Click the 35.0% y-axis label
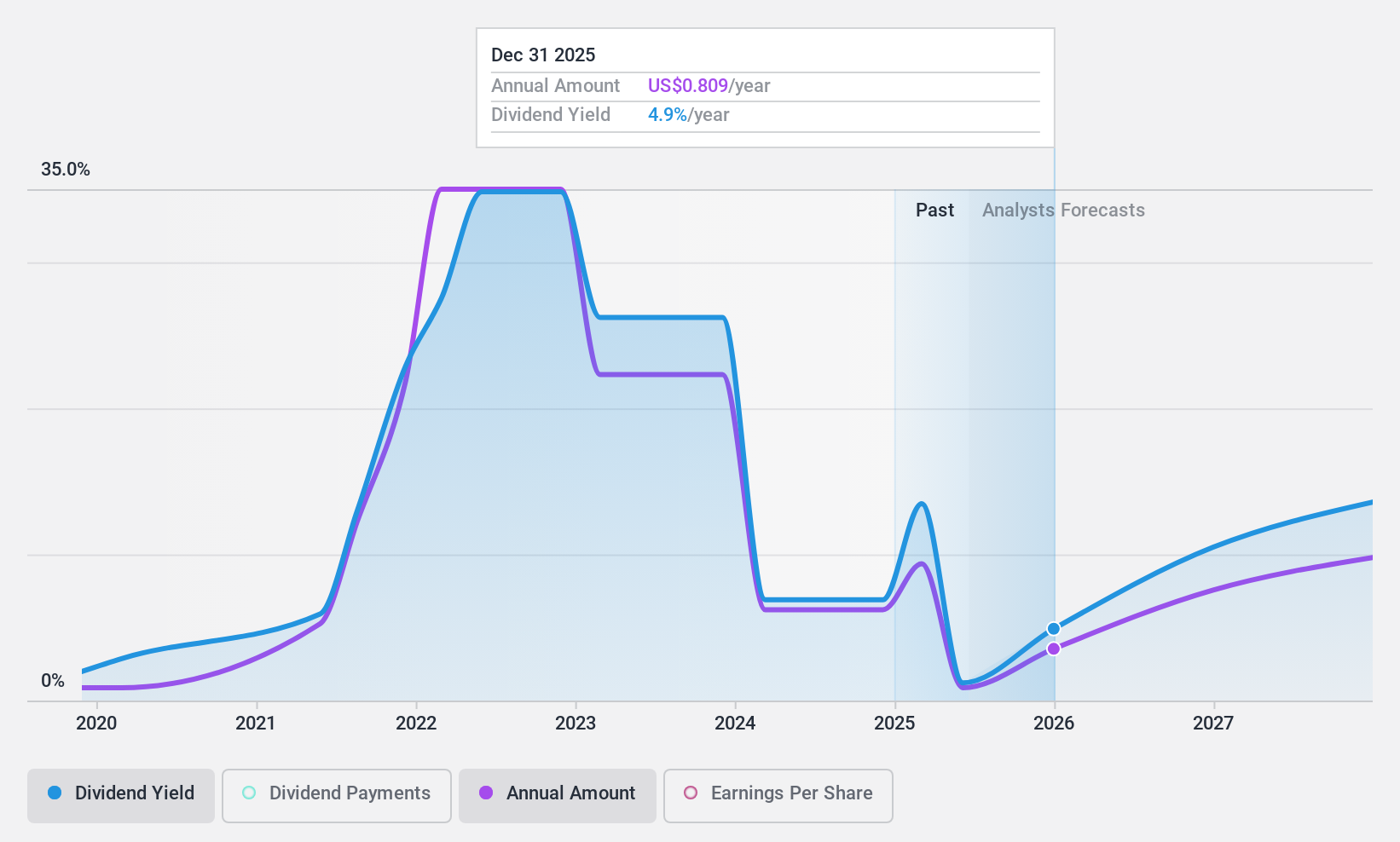This screenshot has width=1400, height=842. pyautogui.click(x=66, y=170)
